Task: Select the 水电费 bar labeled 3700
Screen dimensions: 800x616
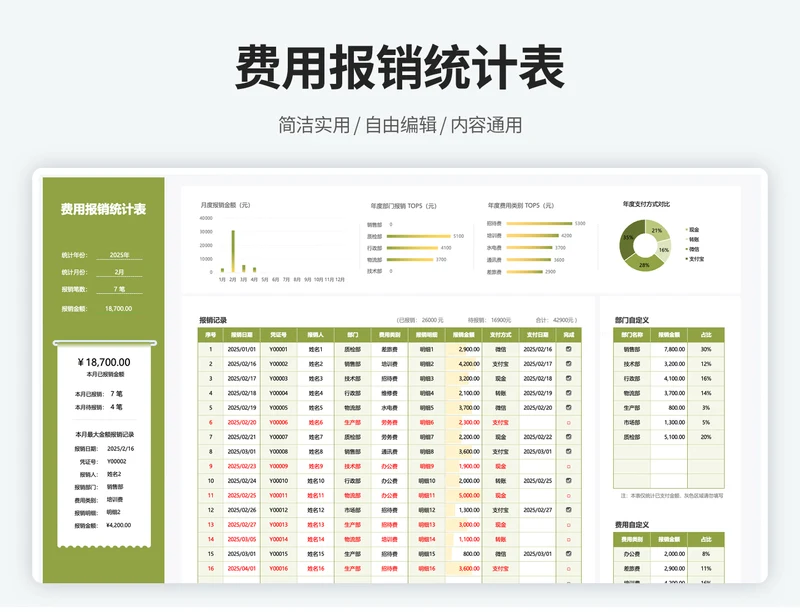Action: click(x=529, y=248)
